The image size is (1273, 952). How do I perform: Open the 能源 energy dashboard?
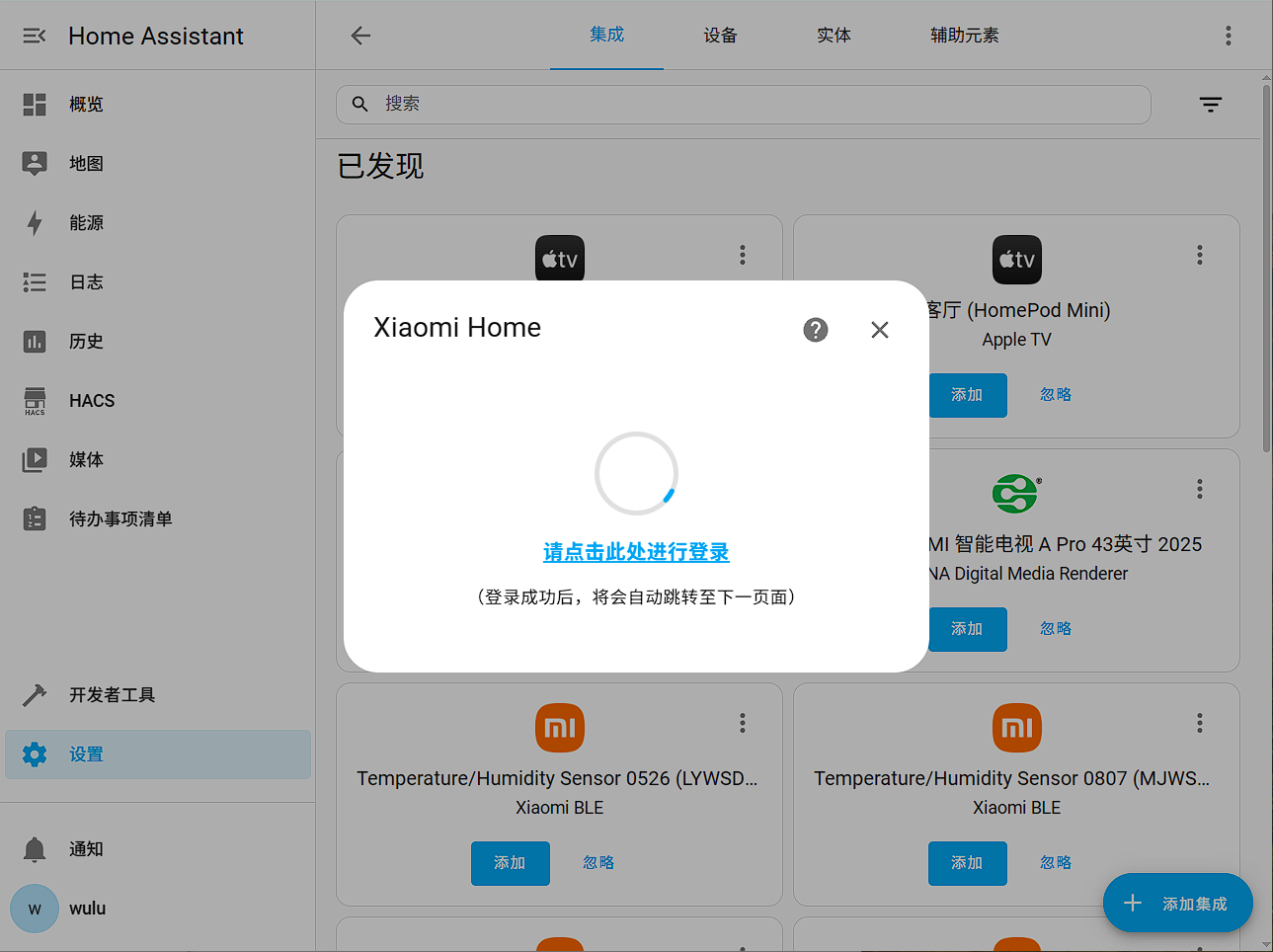pyautogui.click(x=158, y=223)
